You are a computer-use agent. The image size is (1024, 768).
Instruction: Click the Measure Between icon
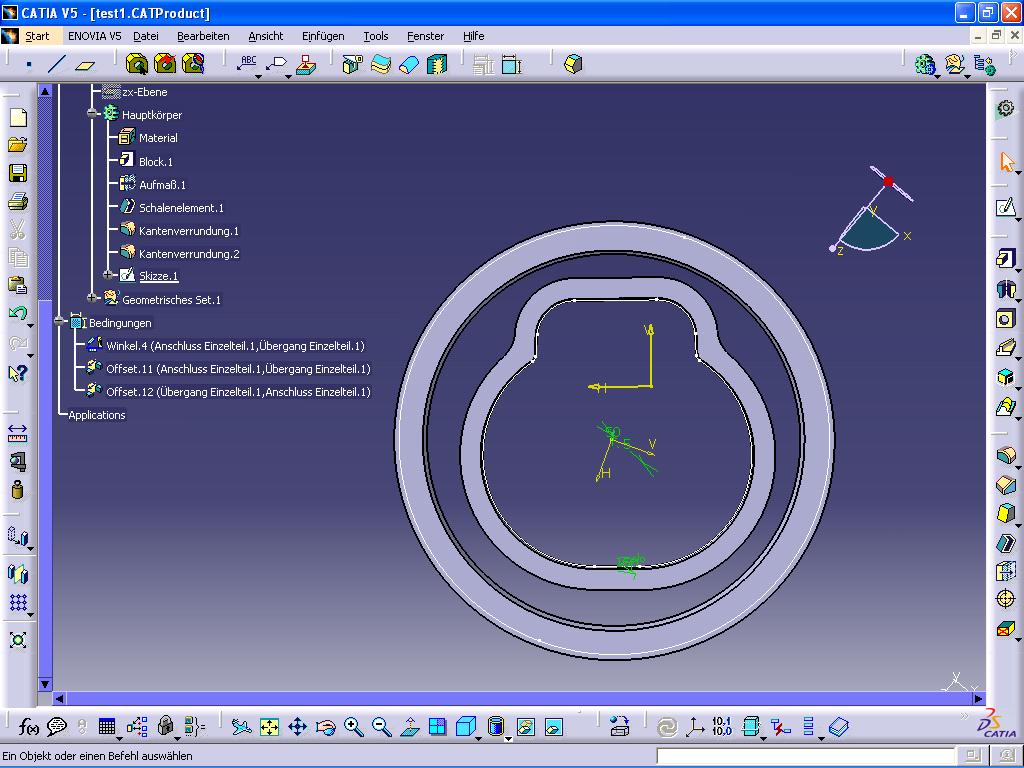pos(18,433)
